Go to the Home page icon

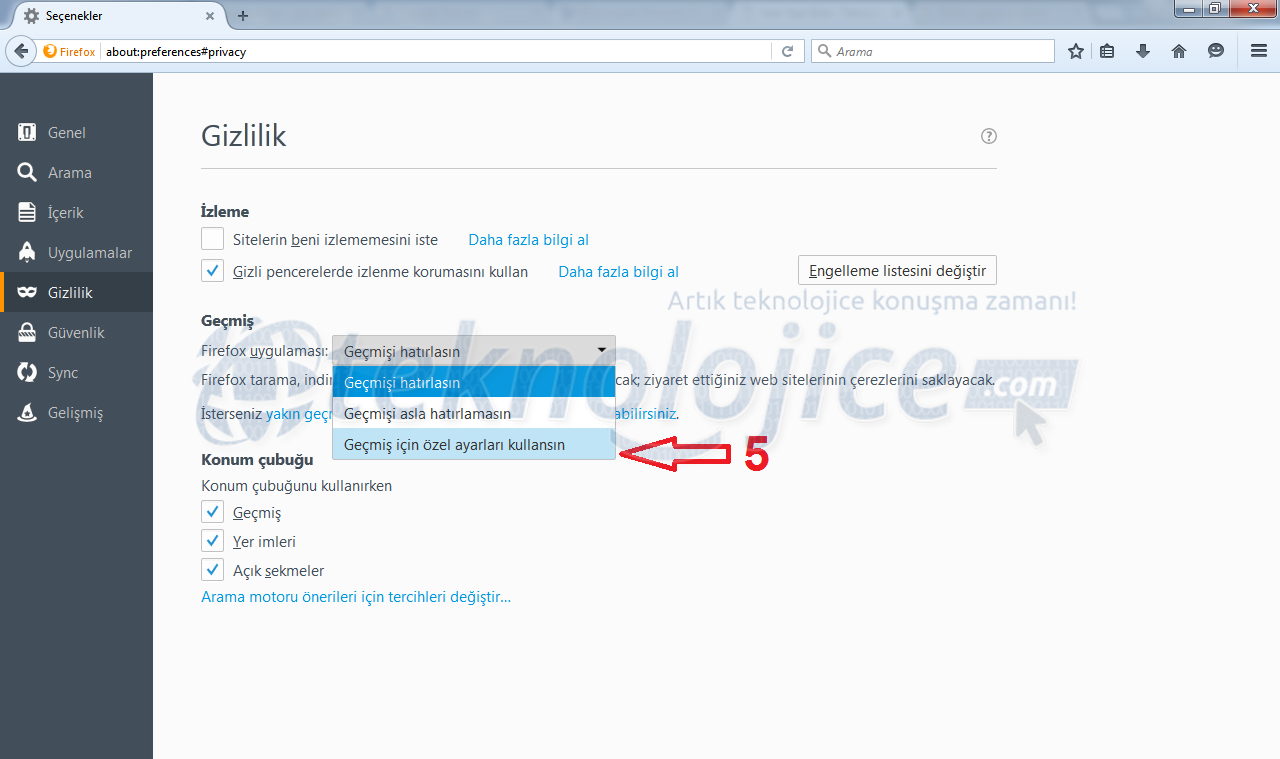coord(1179,51)
